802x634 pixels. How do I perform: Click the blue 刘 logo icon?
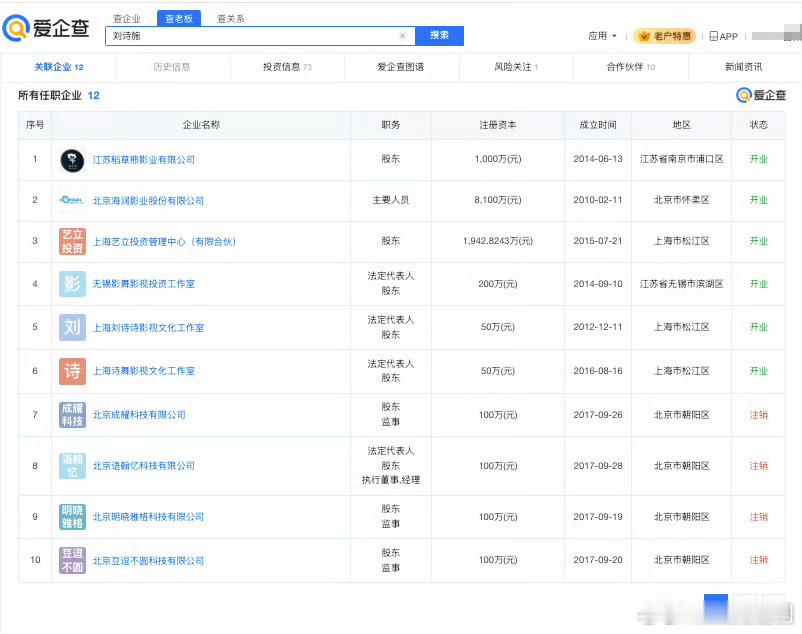(x=72, y=327)
